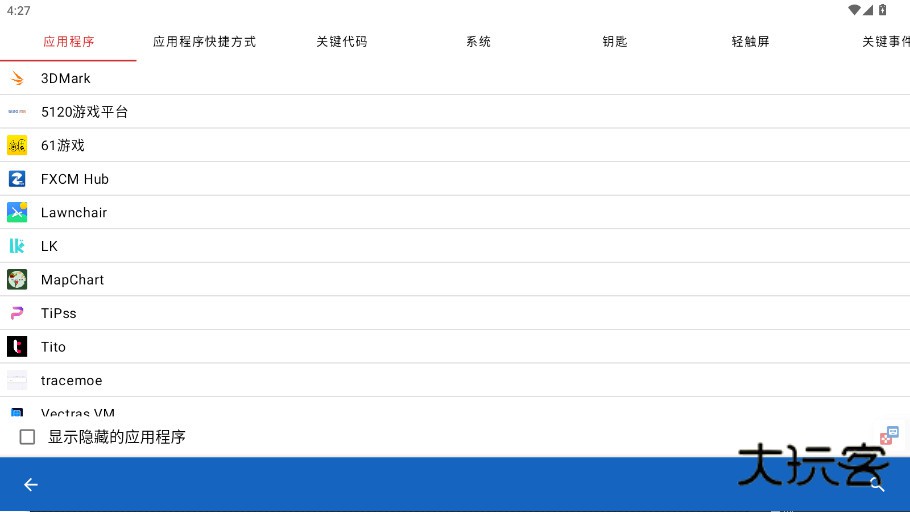Switch to the 应用程序快捷方式 tab
The height and width of the screenshot is (512, 910).
point(204,42)
